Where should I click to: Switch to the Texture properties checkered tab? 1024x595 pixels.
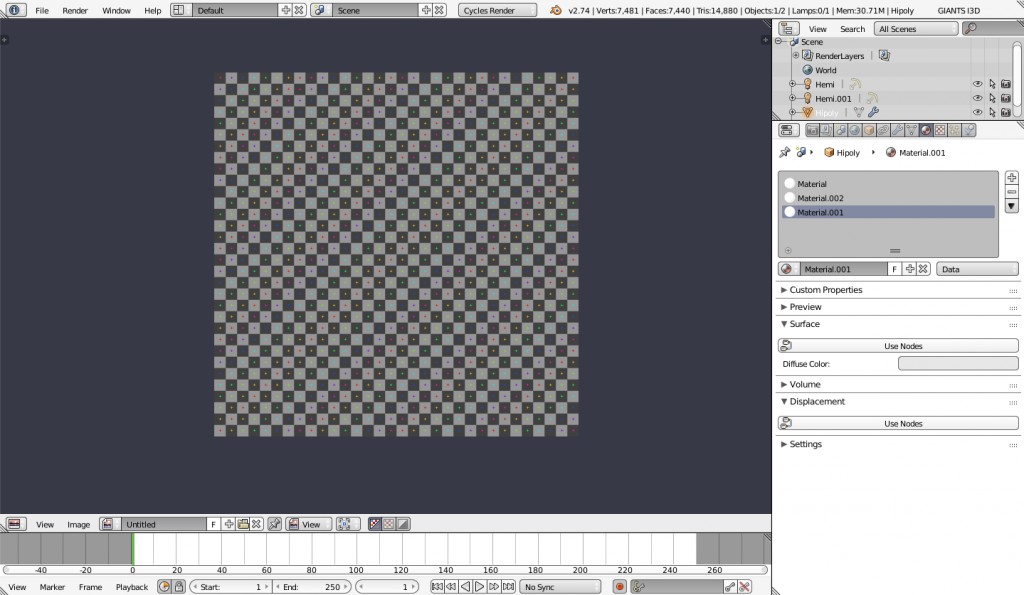[x=940, y=130]
